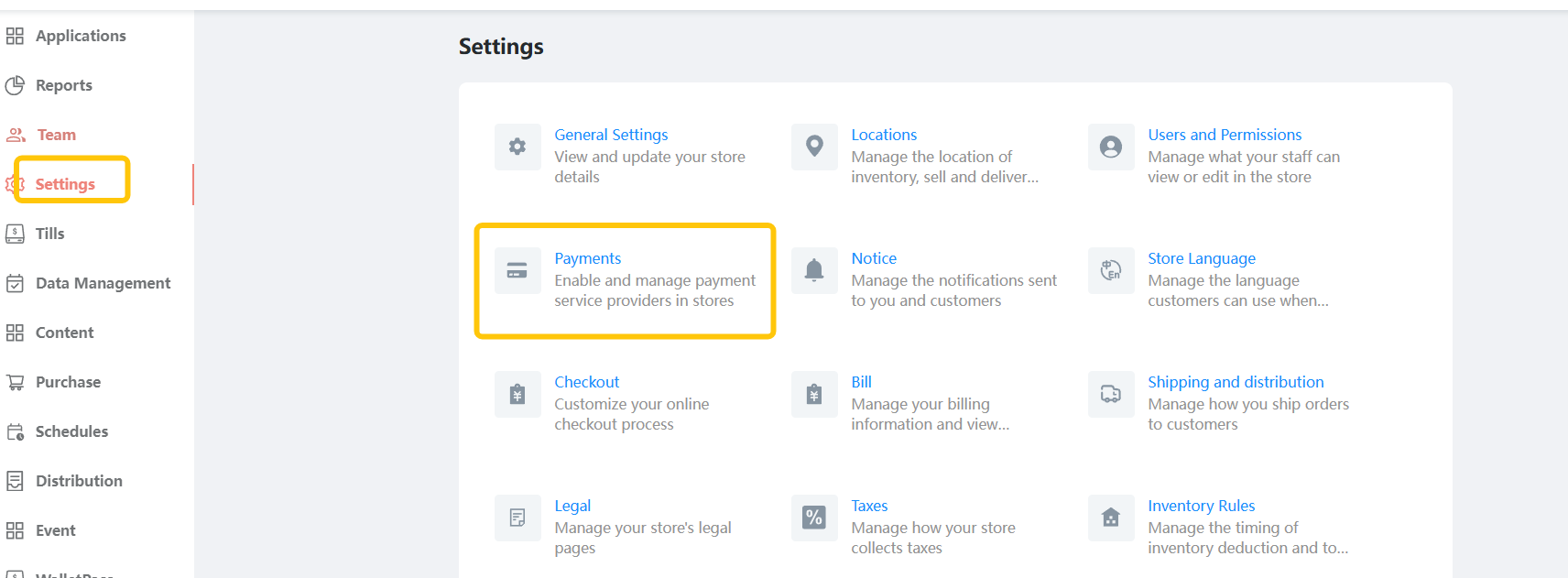
Task: Click the Checkout clipboard icon
Action: [517, 394]
